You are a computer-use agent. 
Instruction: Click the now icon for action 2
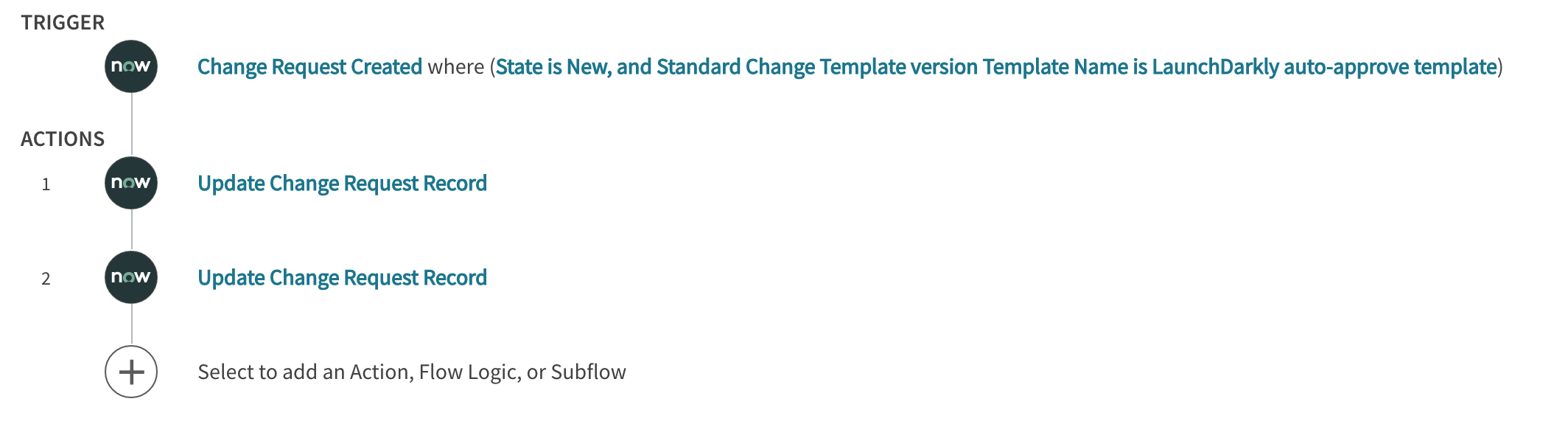tap(133, 278)
